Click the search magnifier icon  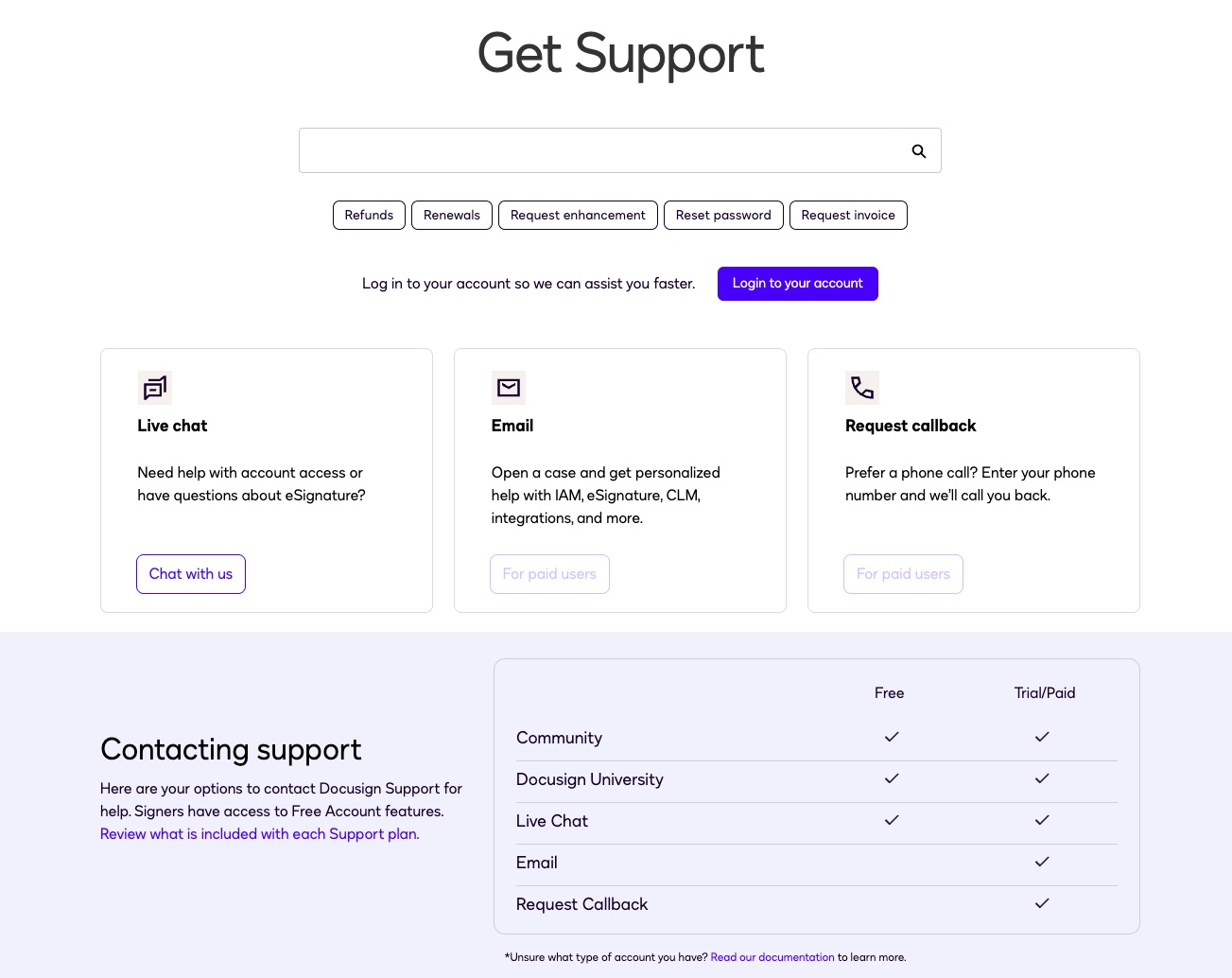918,150
